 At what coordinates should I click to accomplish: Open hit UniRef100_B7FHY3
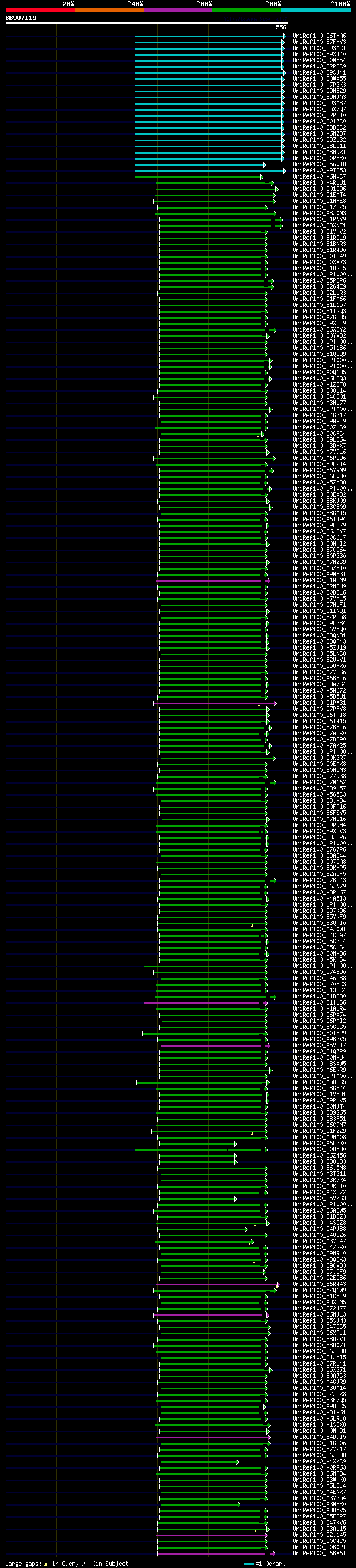pyautogui.click(x=319, y=43)
